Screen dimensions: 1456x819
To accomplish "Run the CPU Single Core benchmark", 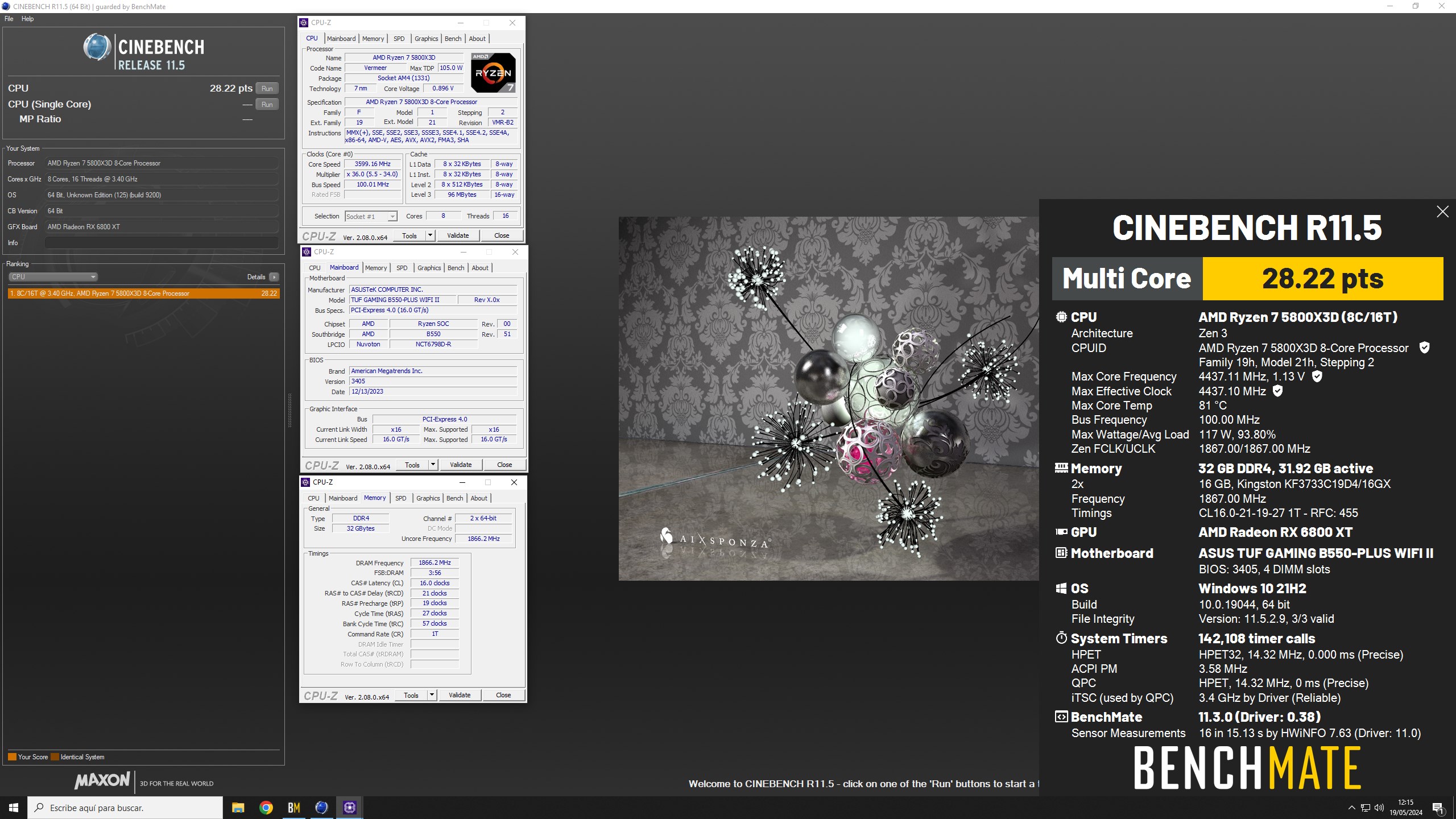I will click(x=267, y=104).
